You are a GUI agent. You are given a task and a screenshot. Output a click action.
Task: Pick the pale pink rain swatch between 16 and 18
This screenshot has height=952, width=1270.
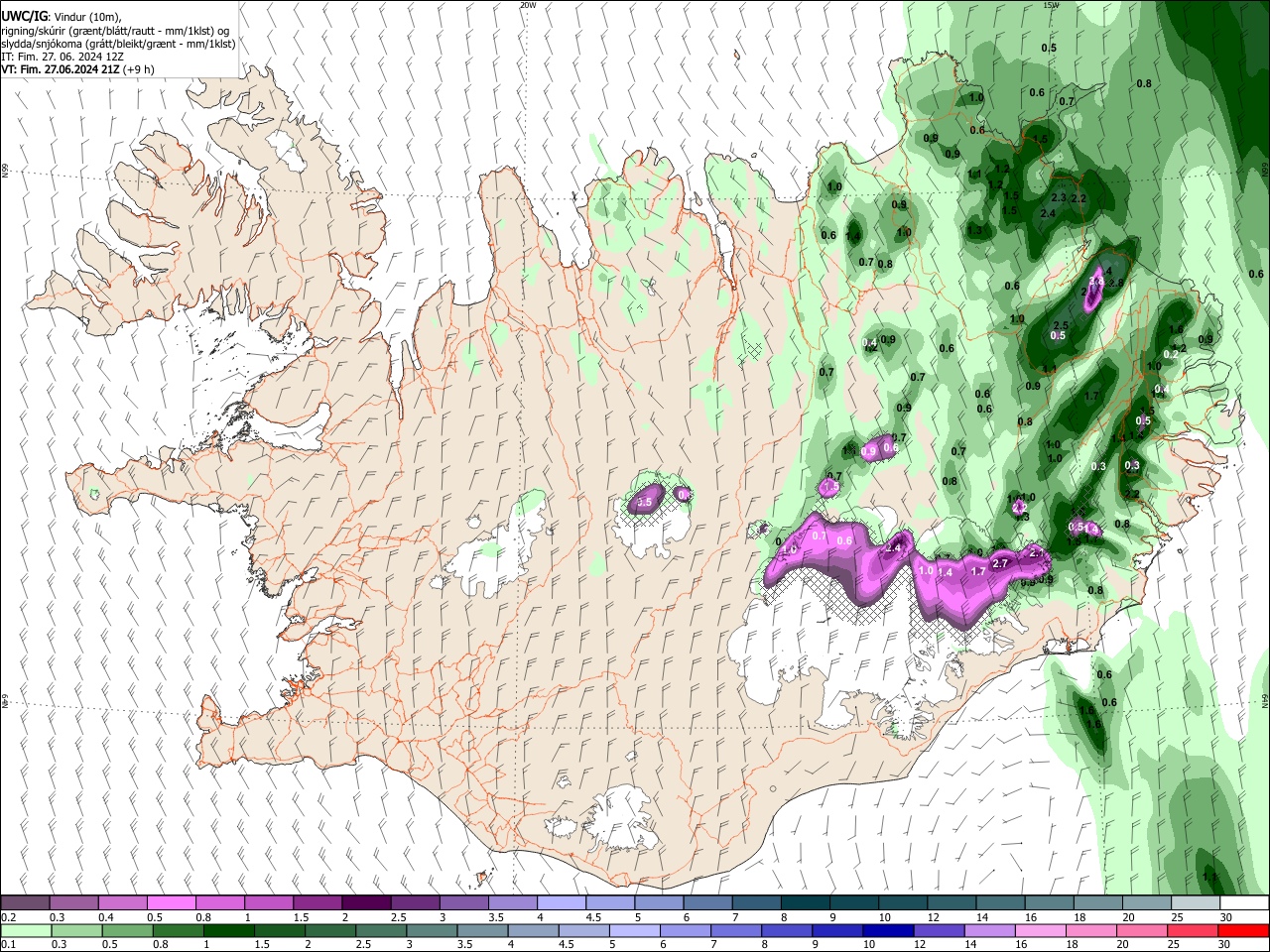point(1042,929)
